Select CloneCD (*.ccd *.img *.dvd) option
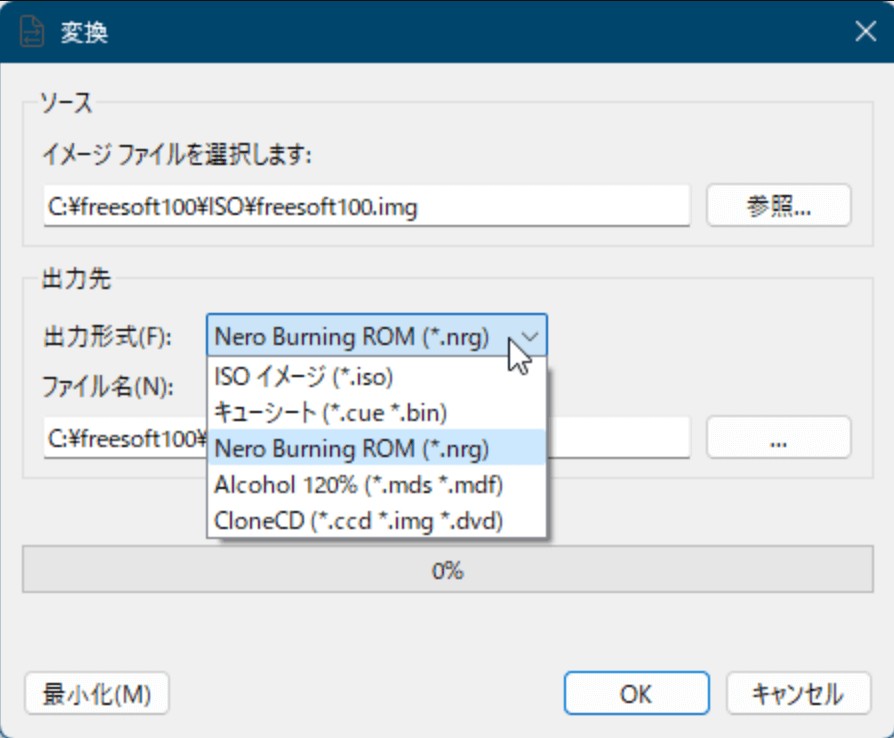Image resolution: width=894 pixels, height=738 pixels. 376,521
